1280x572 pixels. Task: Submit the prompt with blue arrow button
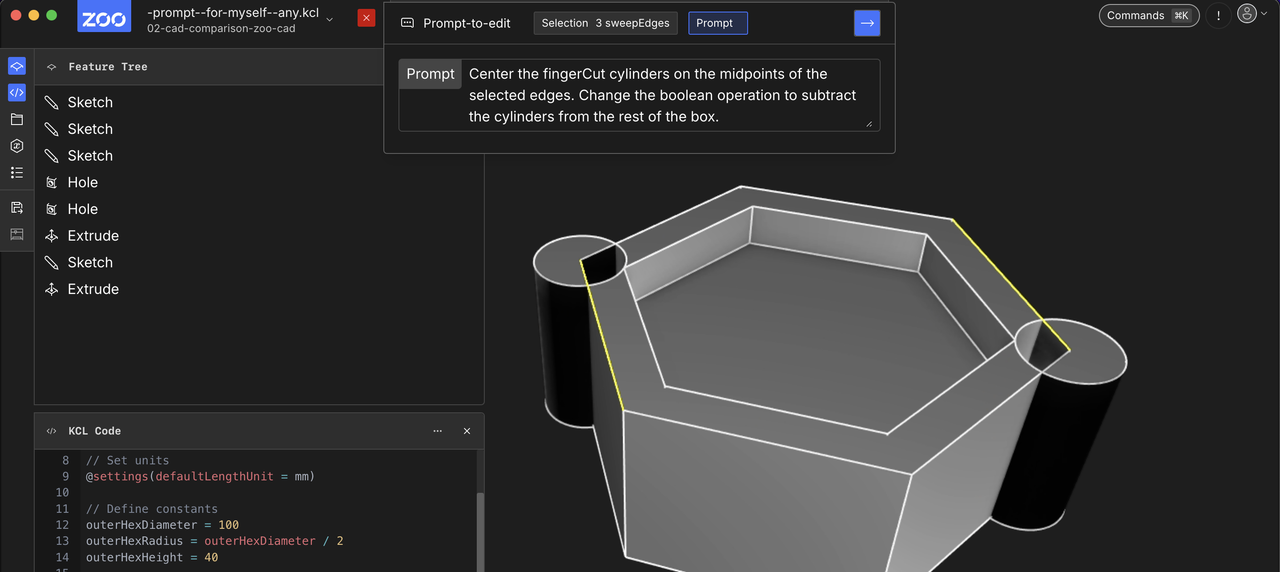click(x=867, y=23)
